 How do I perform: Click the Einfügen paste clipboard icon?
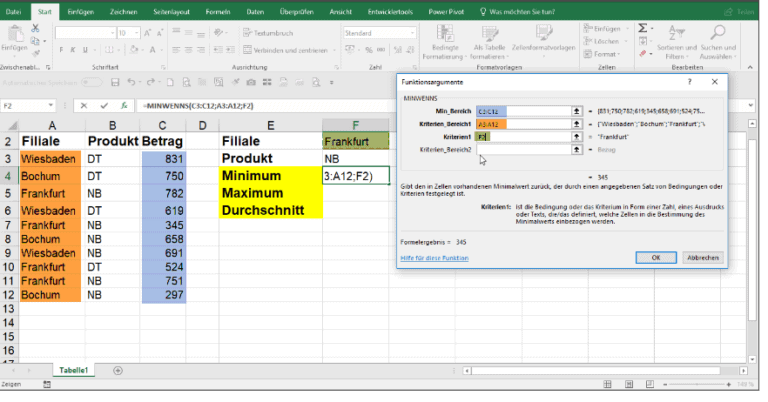[15, 34]
